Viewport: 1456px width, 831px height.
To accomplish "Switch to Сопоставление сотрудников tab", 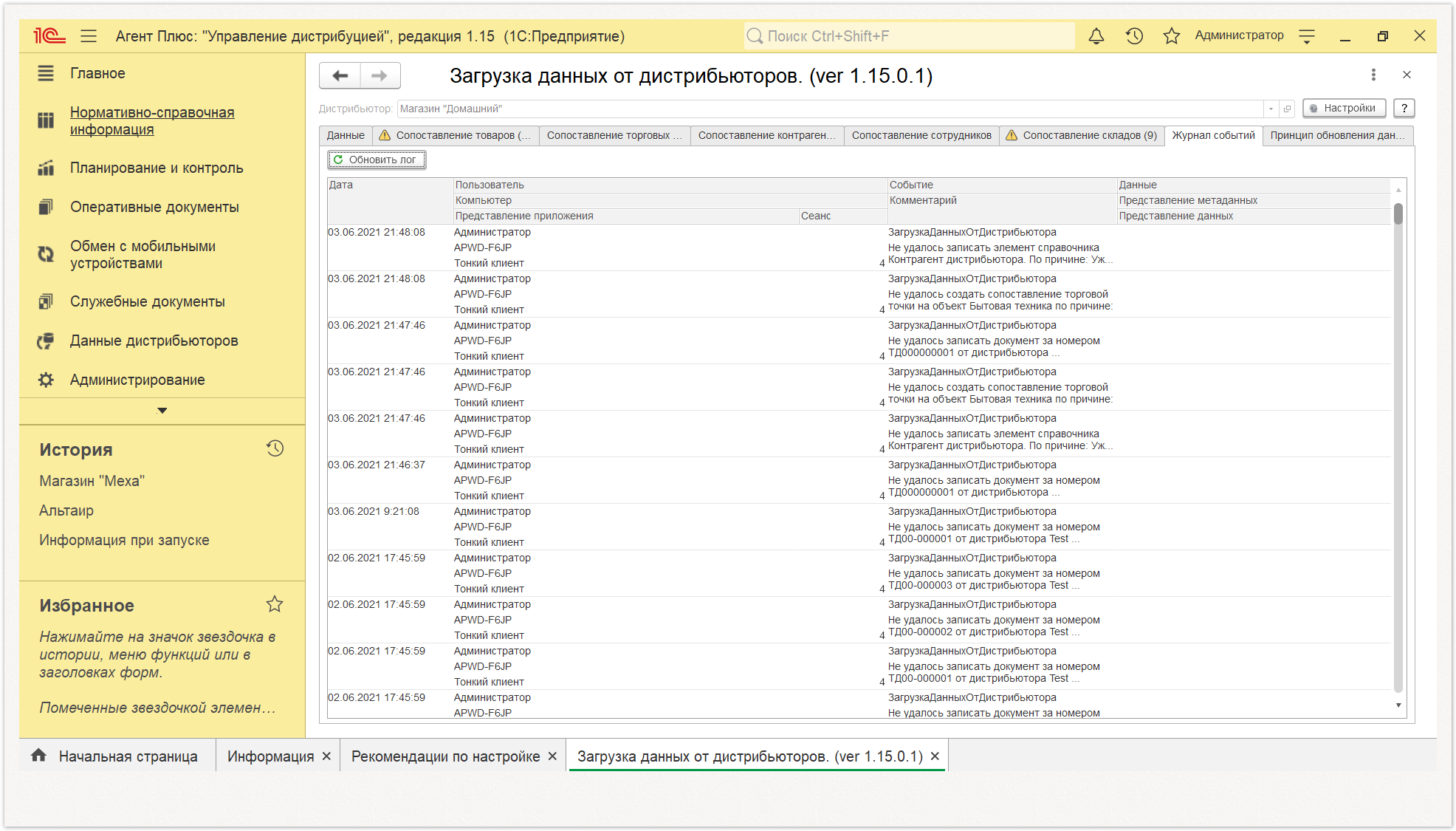I will [x=921, y=135].
